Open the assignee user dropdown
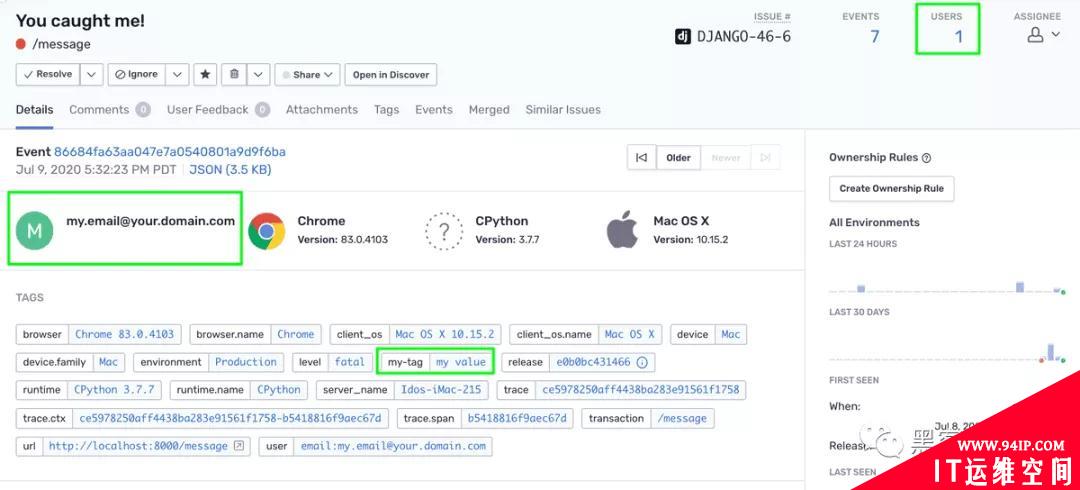The width and height of the screenshot is (1080, 490). tap(1043, 35)
